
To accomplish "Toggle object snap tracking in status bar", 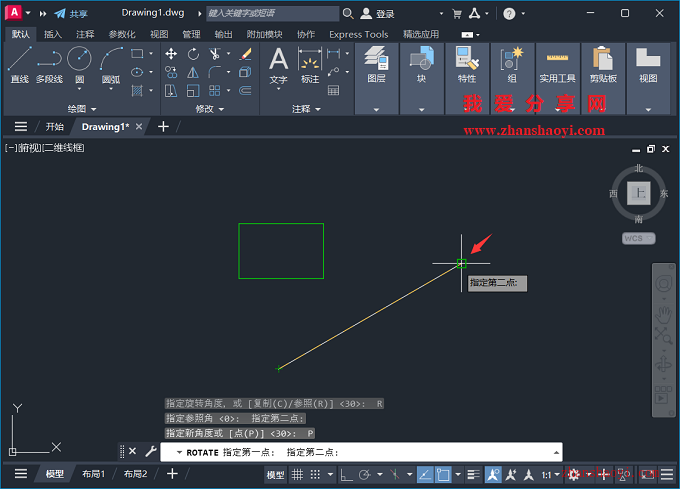I will pos(425,475).
